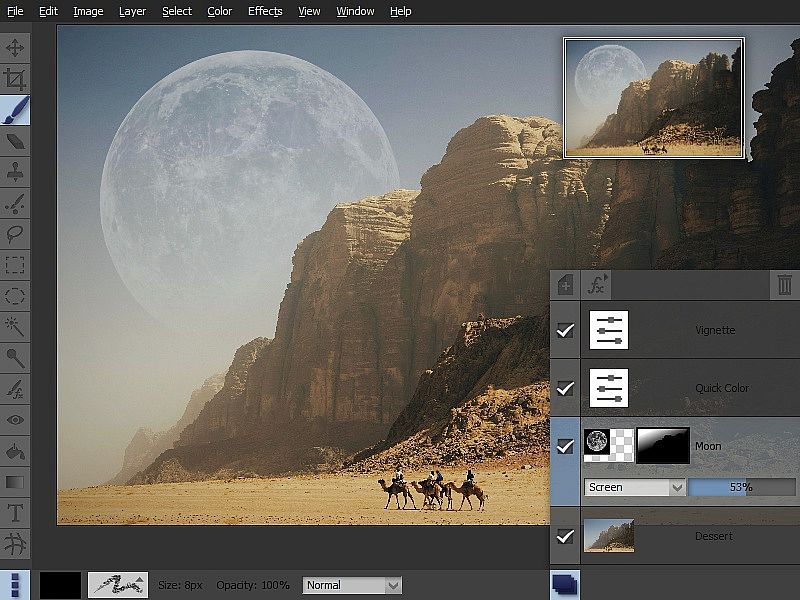Select the Move tool

15,47
